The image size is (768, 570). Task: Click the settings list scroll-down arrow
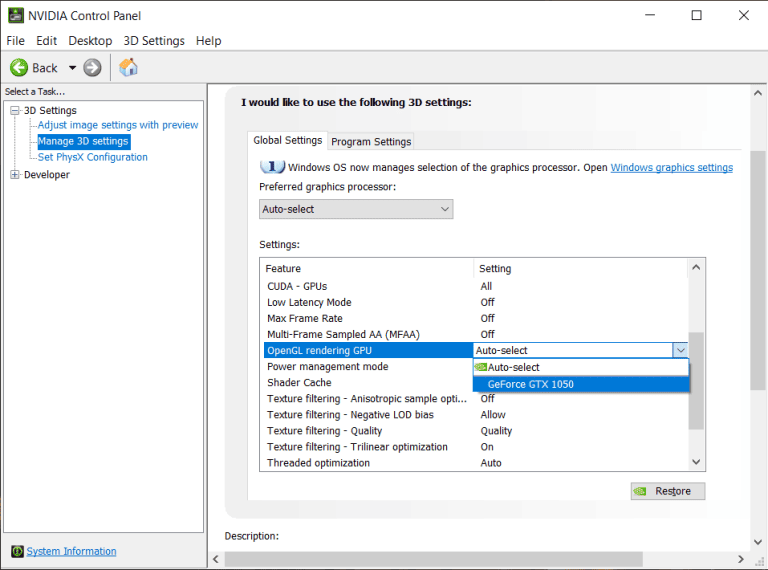[696, 461]
